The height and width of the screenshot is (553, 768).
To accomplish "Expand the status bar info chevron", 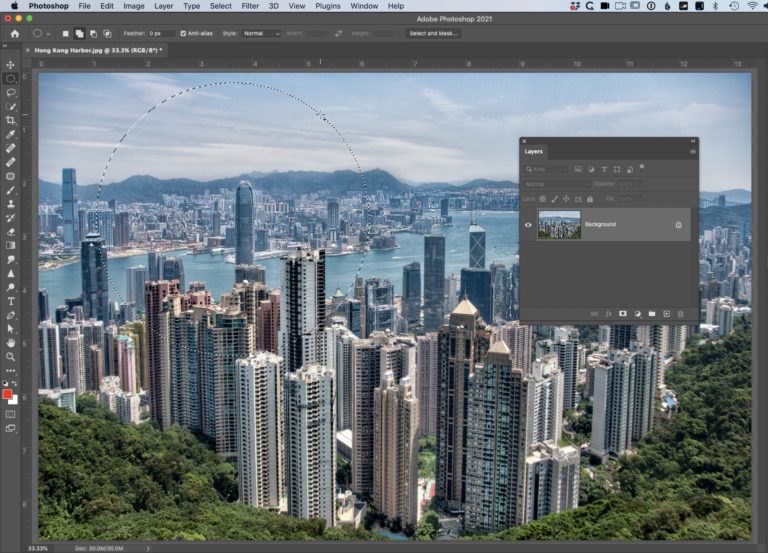I will [147, 549].
